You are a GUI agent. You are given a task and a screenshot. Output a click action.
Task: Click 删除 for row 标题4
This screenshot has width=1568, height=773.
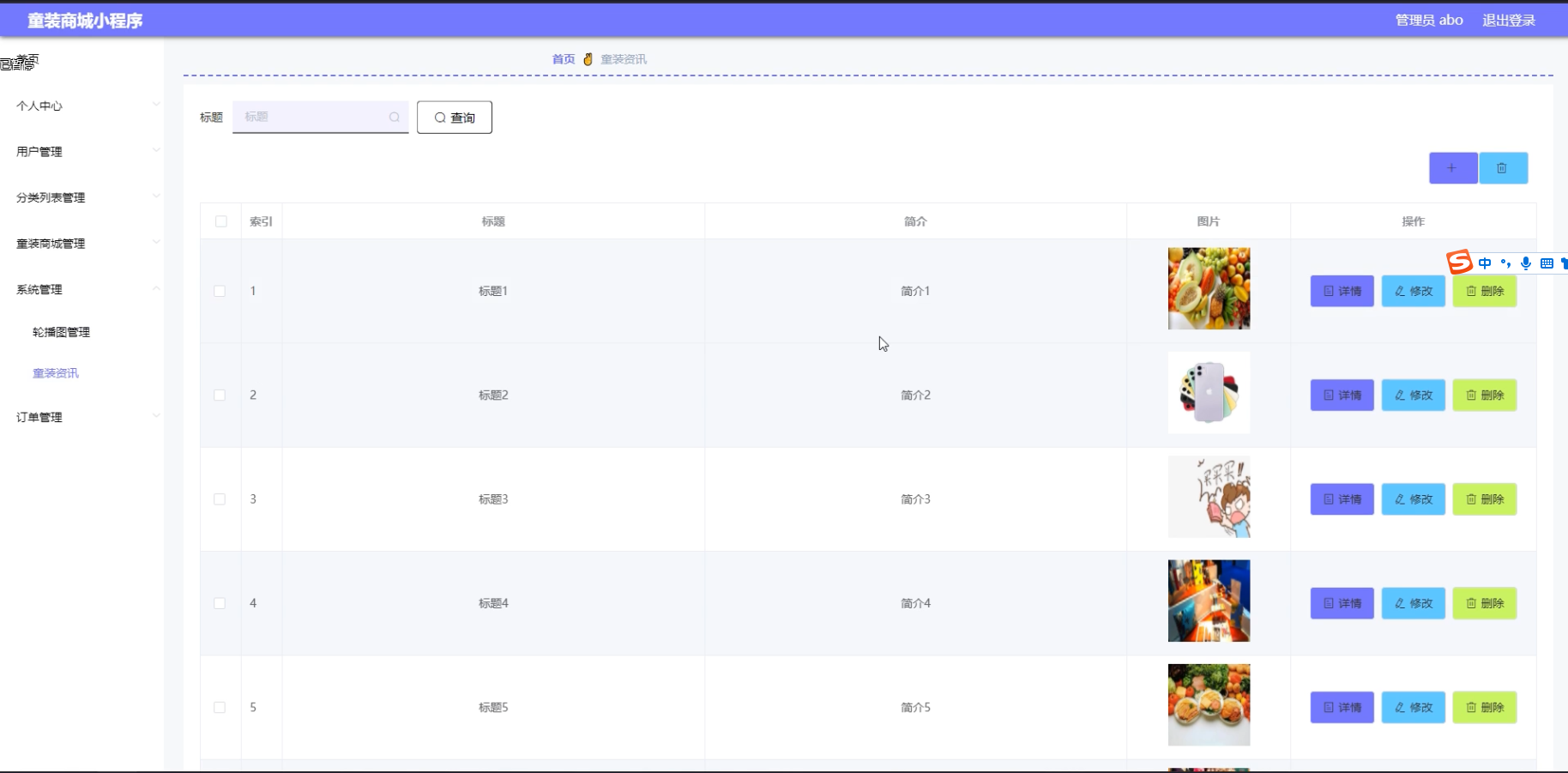tap(1484, 603)
